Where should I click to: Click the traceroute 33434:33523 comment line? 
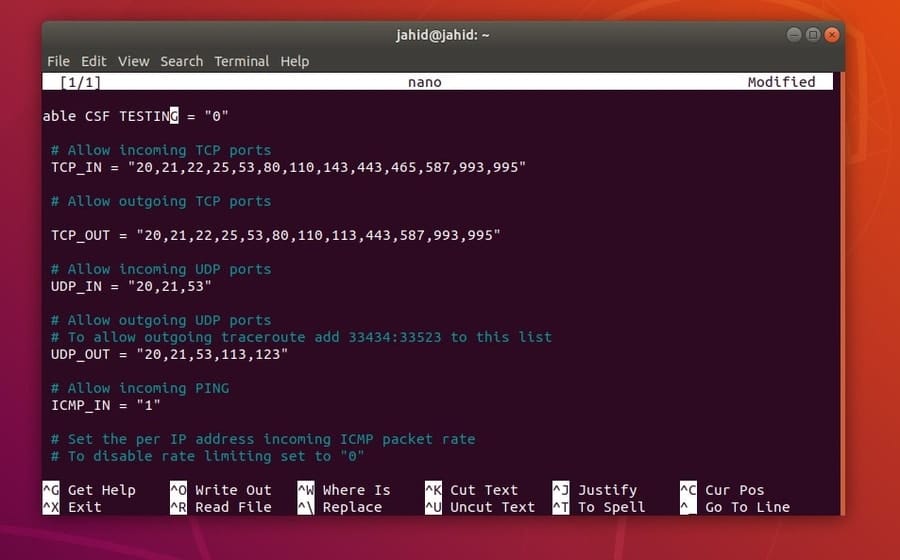tap(301, 337)
